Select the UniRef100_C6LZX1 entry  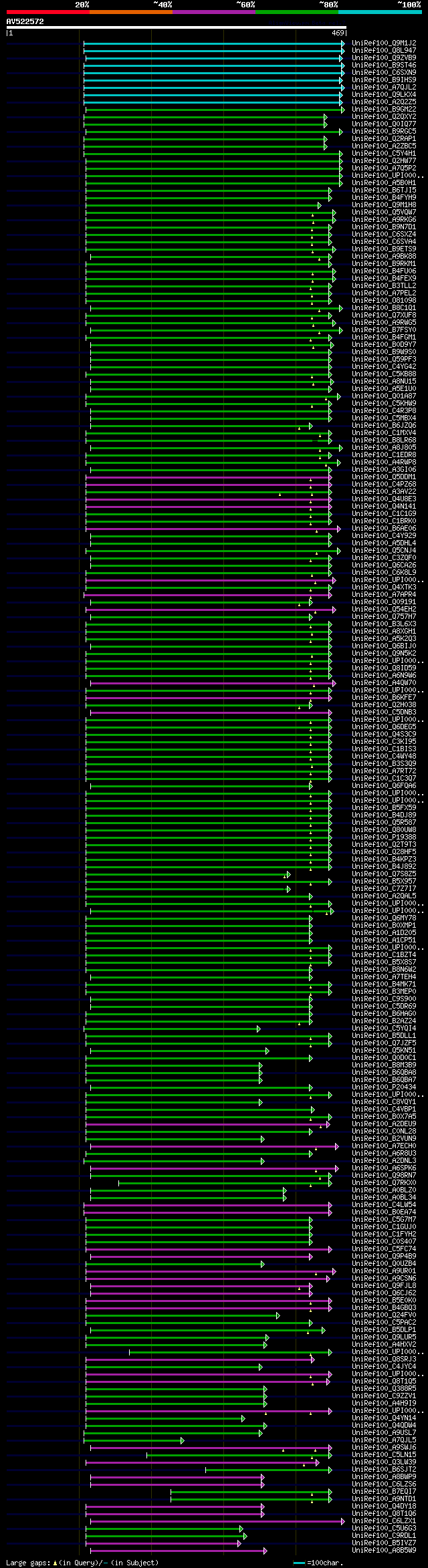[384, 1521]
